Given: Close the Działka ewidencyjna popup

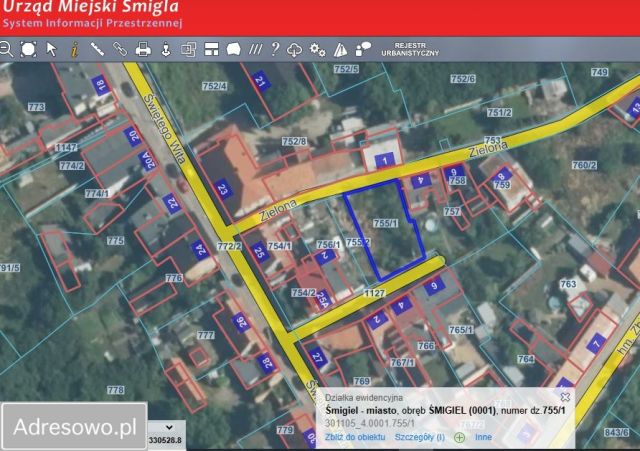Looking at the screenshot, I should 565,397.
